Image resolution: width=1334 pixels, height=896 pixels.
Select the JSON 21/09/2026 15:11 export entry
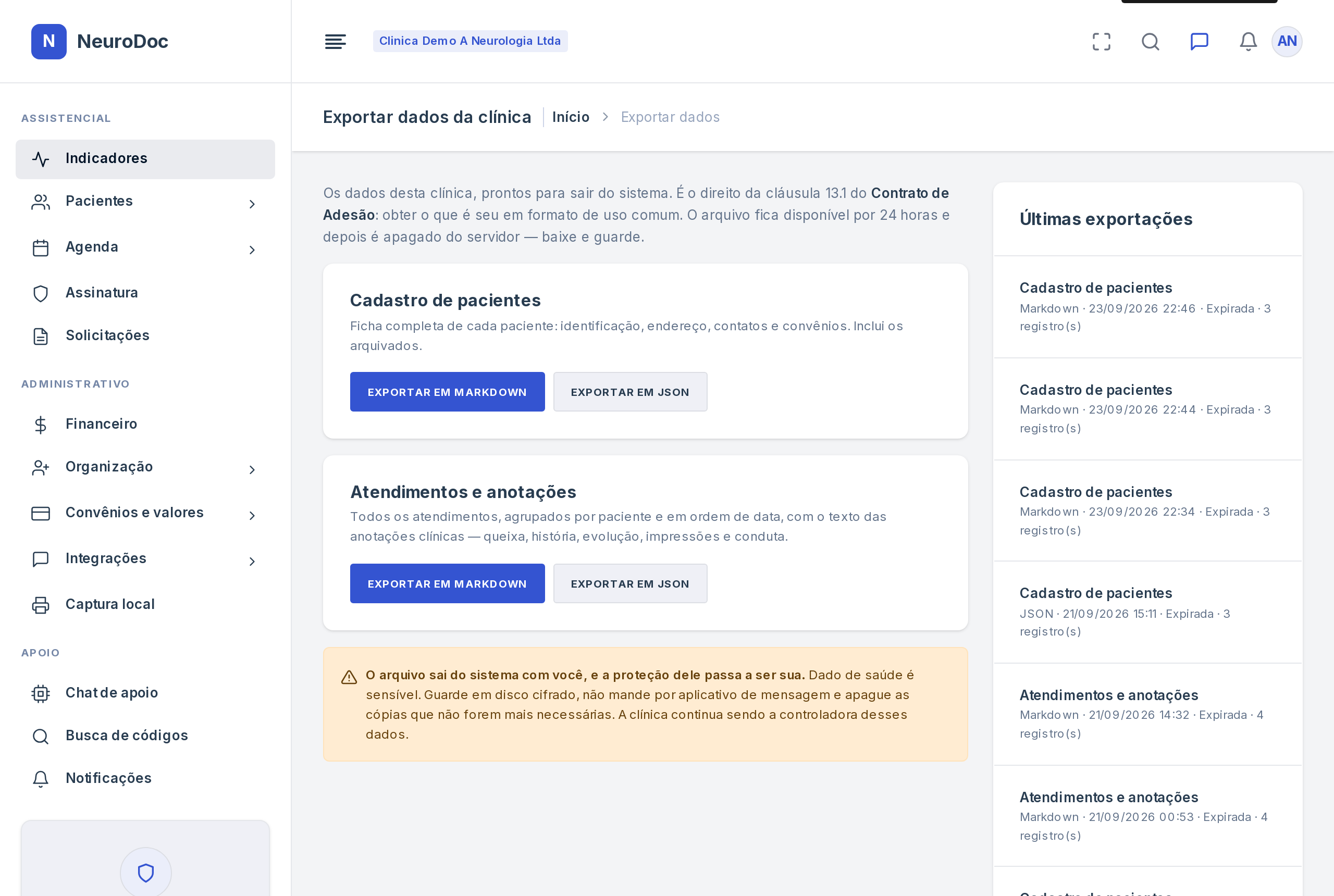pyautogui.click(x=1147, y=612)
